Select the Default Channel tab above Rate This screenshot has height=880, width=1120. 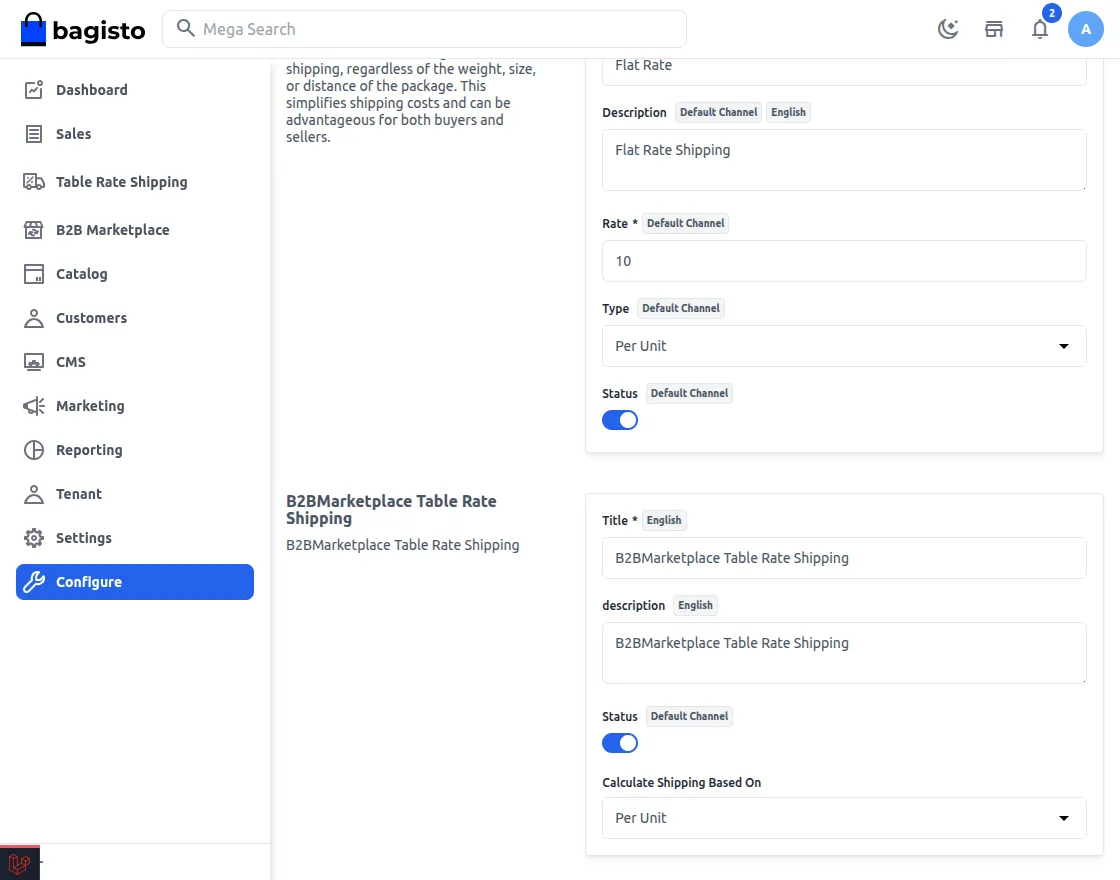[685, 223]
